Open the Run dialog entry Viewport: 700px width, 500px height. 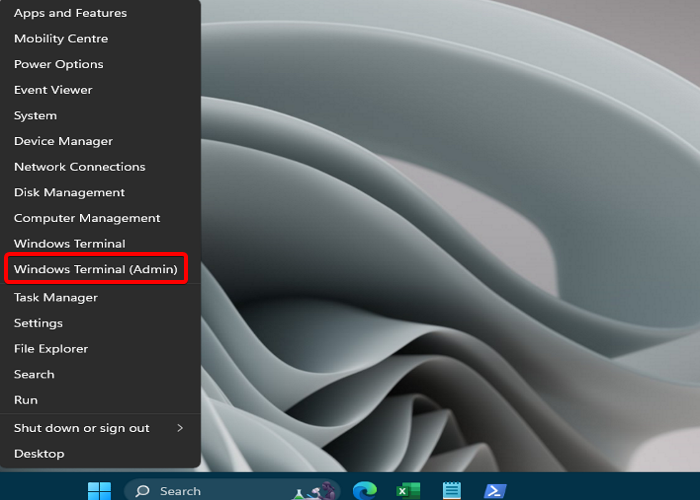click(x=100, y=400)
